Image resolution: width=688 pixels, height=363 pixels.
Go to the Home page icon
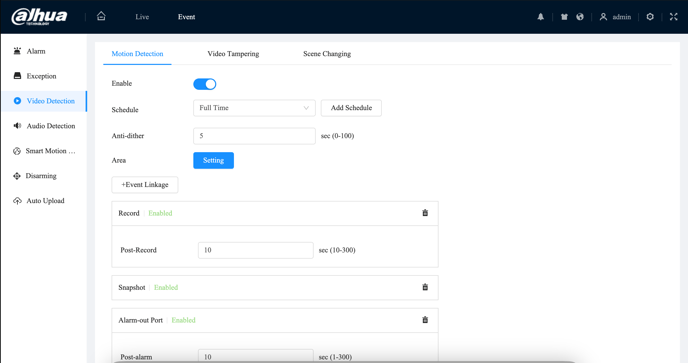(101, 16)
